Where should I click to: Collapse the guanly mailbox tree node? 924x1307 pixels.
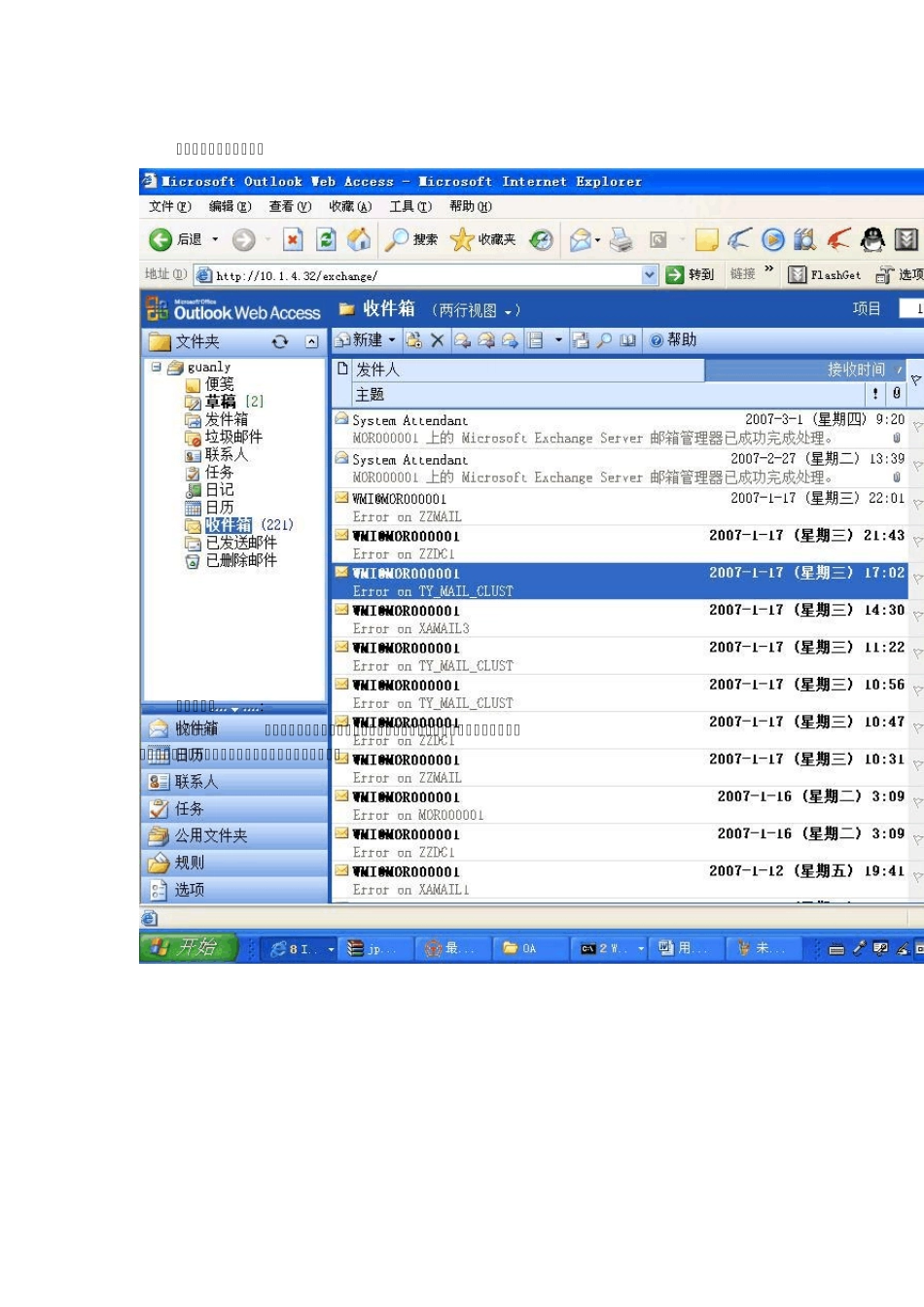pyautogui.click(x=156, y=367)
